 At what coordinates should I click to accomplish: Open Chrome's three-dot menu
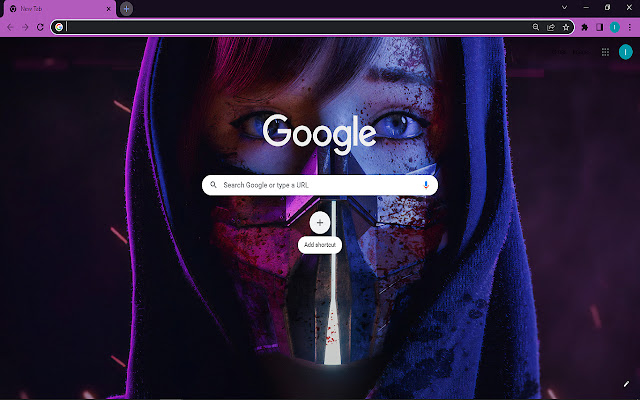coord(630,27)
